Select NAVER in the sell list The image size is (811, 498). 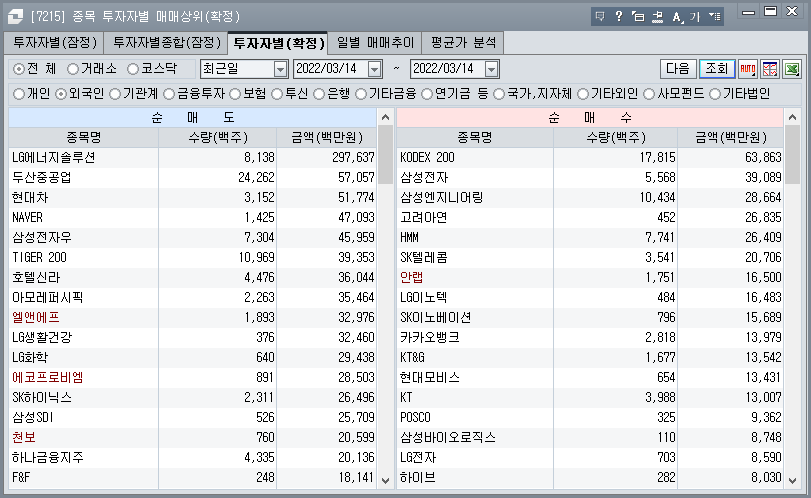[27, 218]
